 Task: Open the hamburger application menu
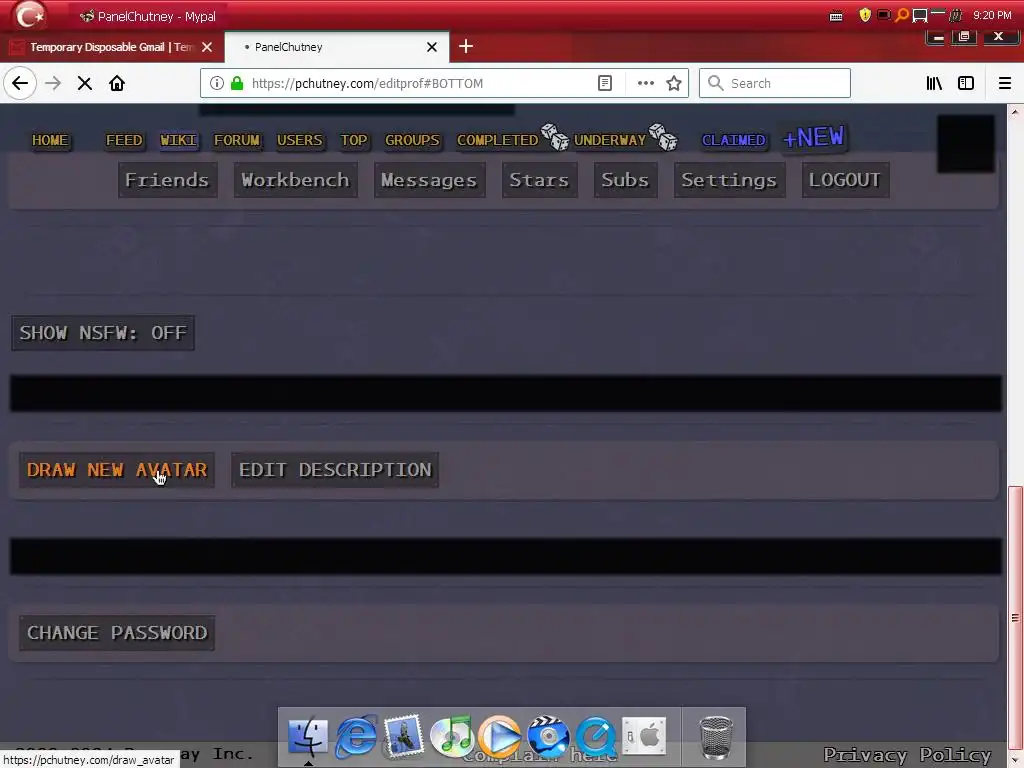click(1004, 83)
